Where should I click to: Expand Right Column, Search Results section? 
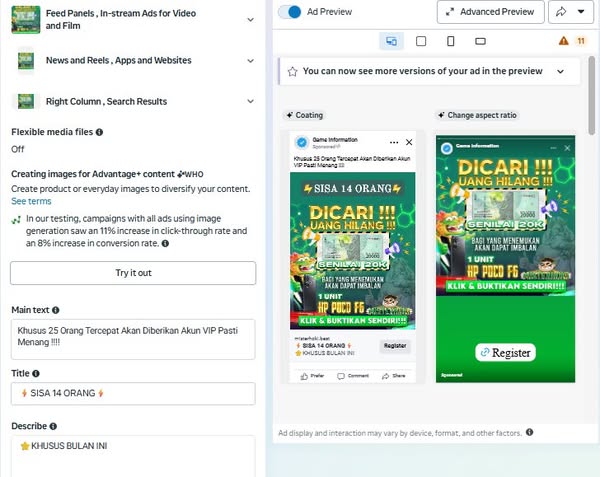(250, 101)
